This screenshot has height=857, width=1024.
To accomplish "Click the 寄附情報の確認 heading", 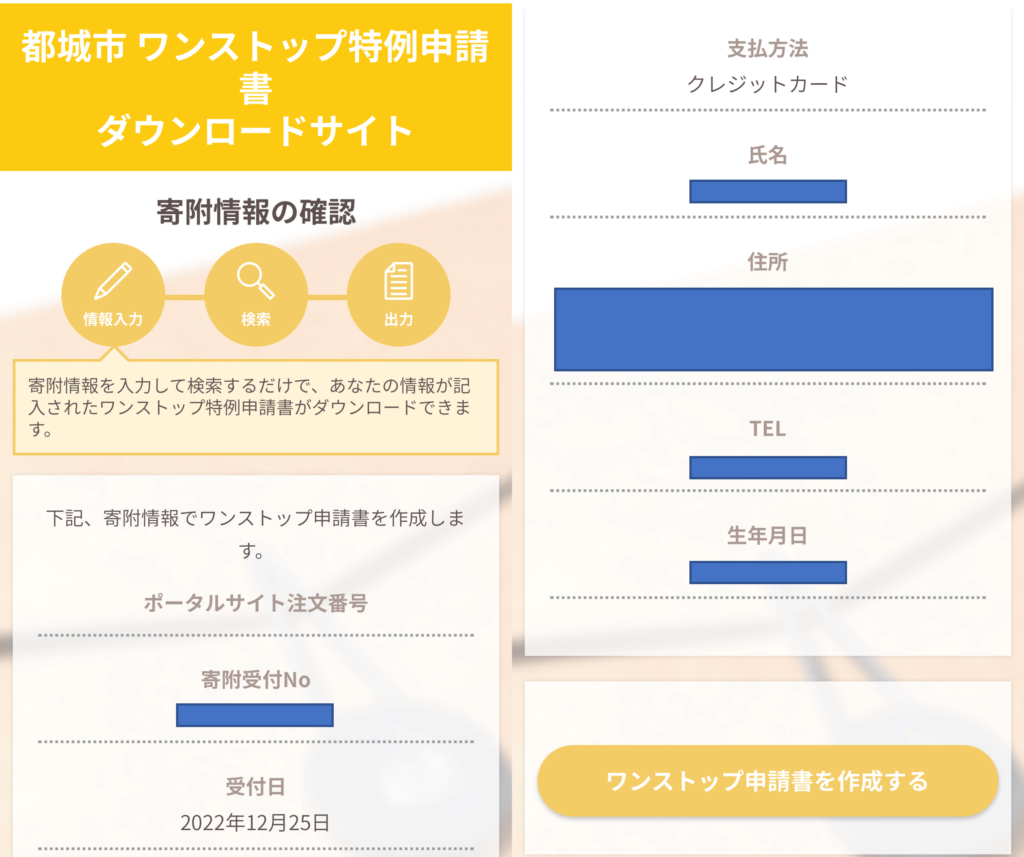I will click(x=255, y=212).
